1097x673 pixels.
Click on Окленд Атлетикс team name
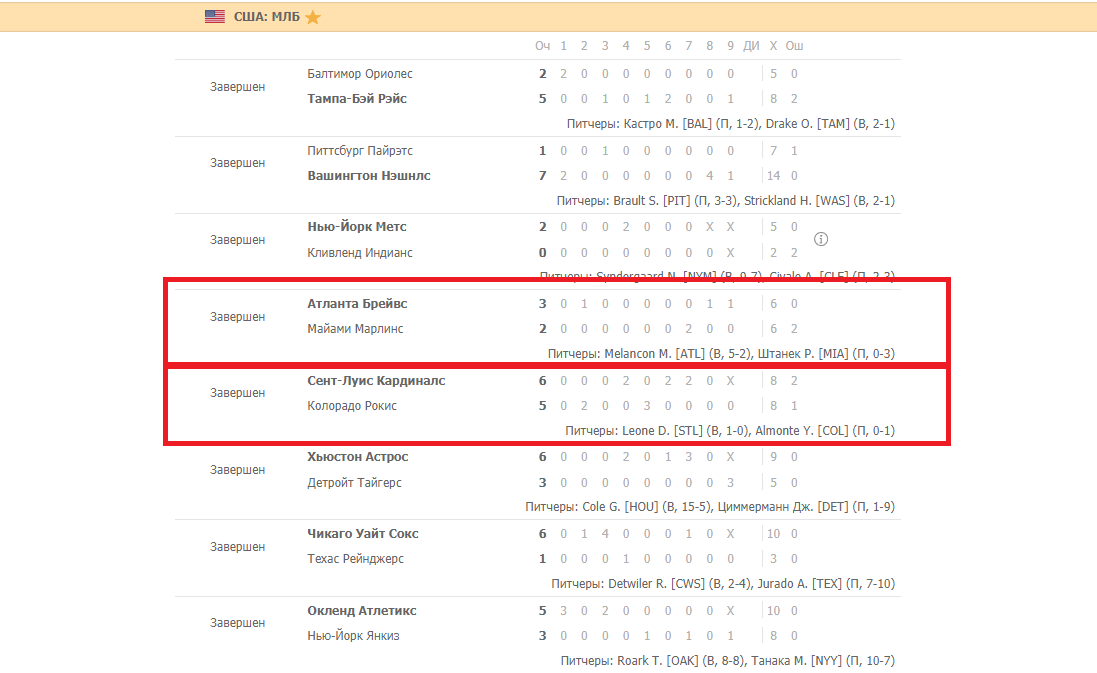pyautogui.click(x=362, y=611)
